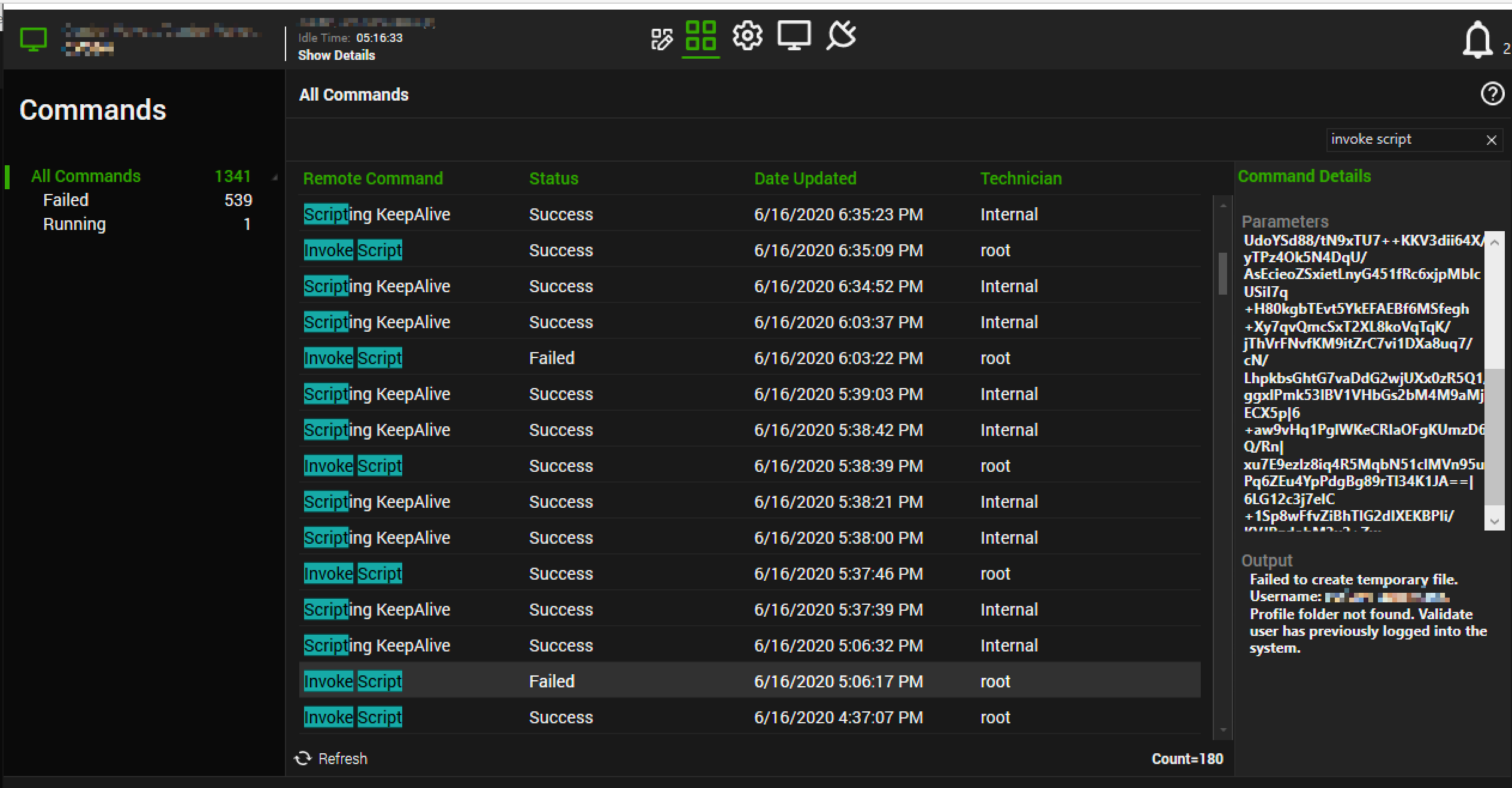1512x788 pixels.
Task: Sort commands by the Status column header
Action: coord(553,178)
